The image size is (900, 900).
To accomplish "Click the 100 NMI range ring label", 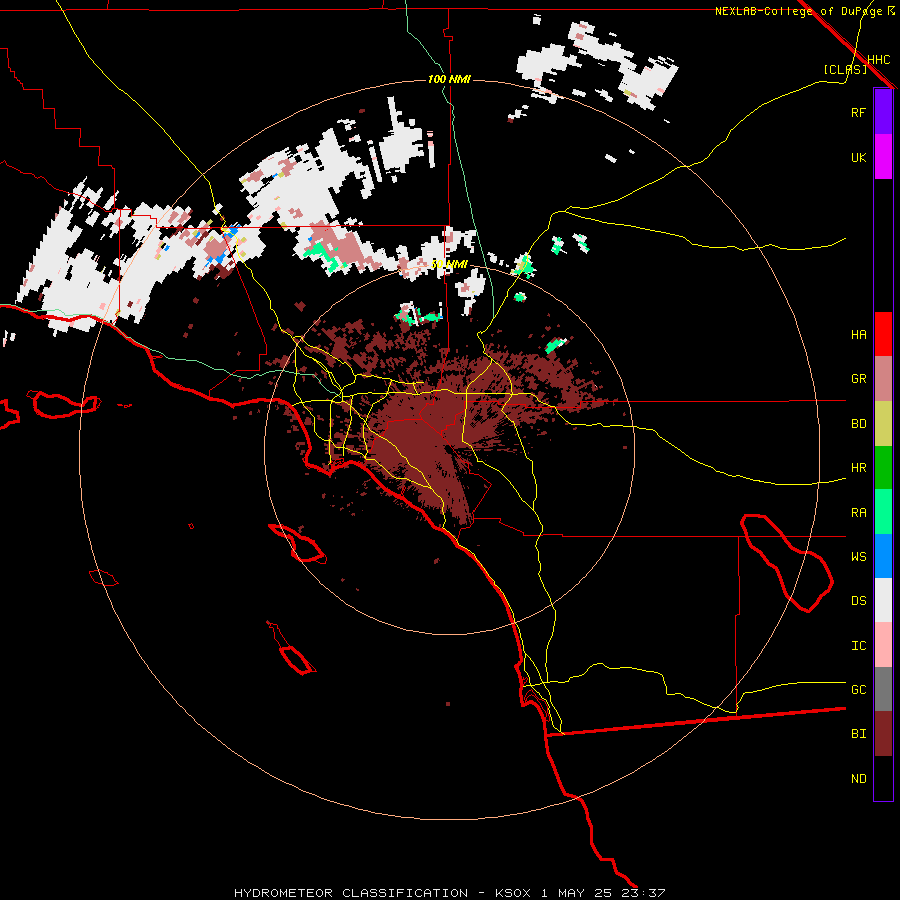I will (x=449, y=79).
